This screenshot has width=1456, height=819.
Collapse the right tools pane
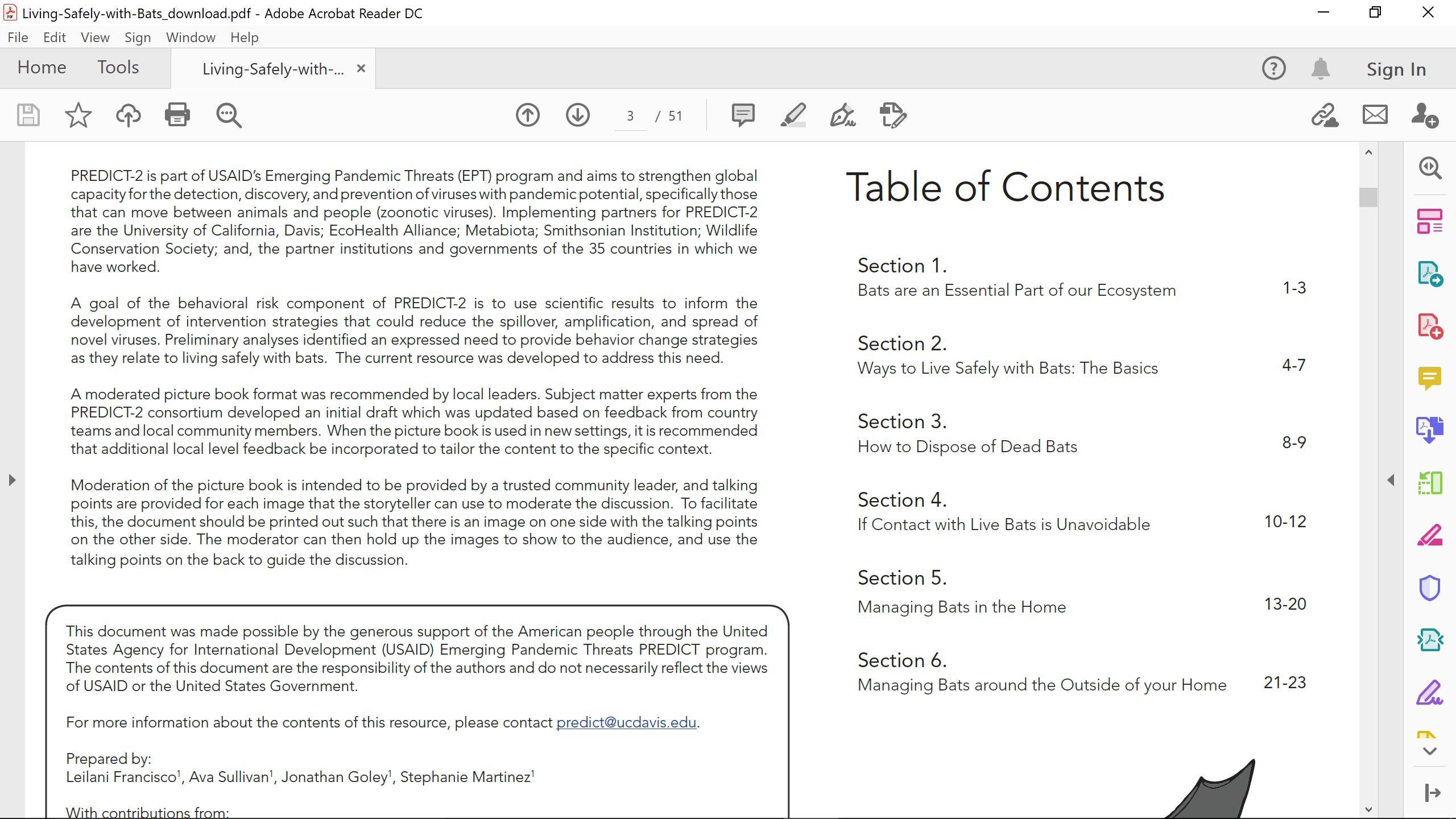click(x=1391, y=480)
